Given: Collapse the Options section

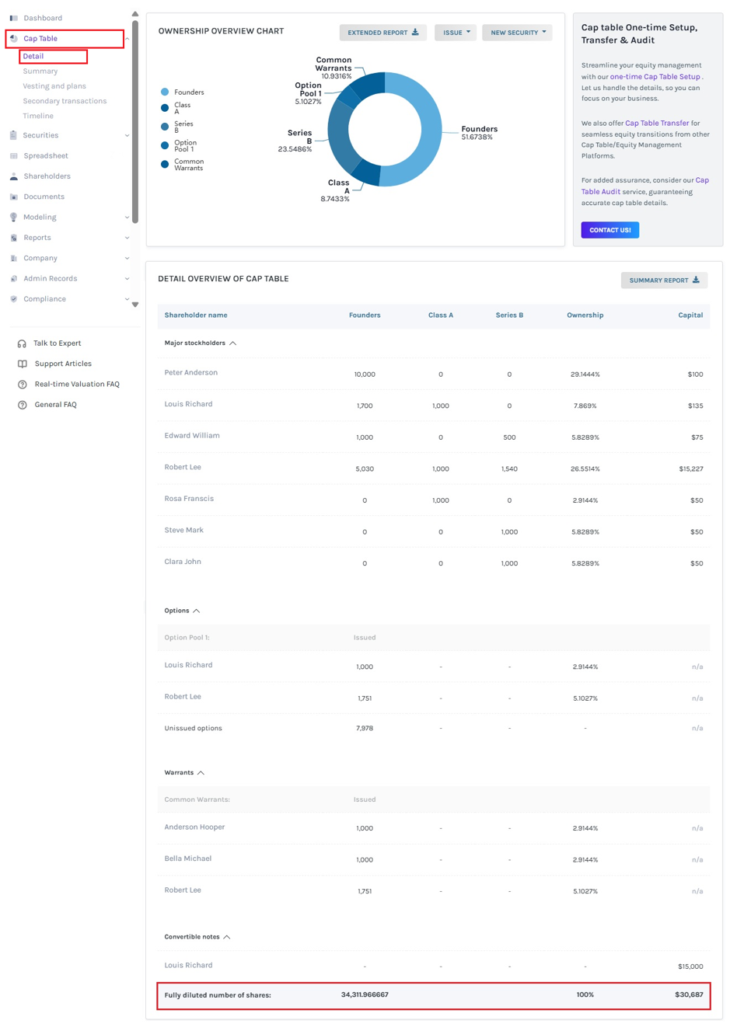Looking at the screenshot, I should 197,611.
